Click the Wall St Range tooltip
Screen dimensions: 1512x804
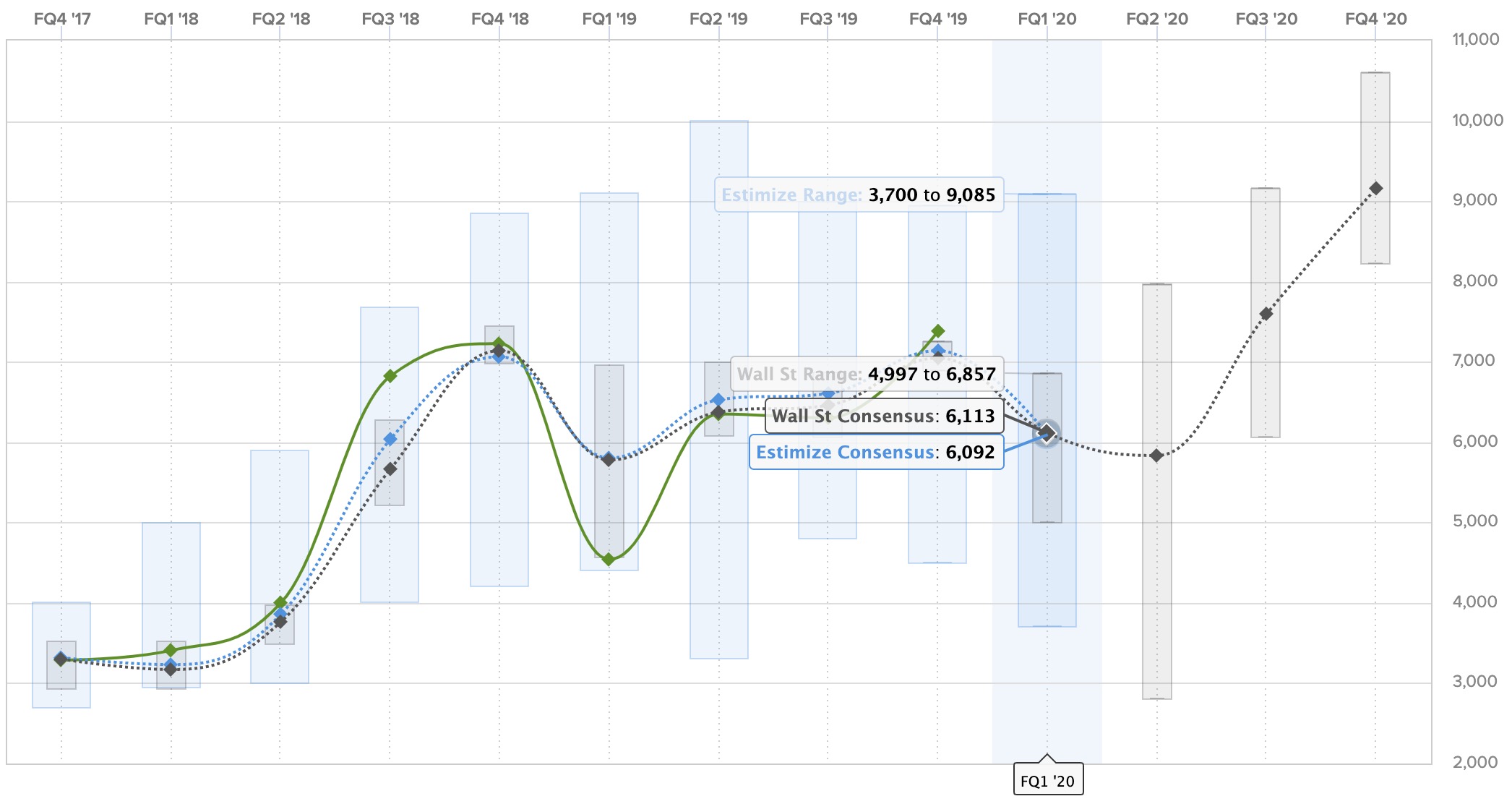866,374
